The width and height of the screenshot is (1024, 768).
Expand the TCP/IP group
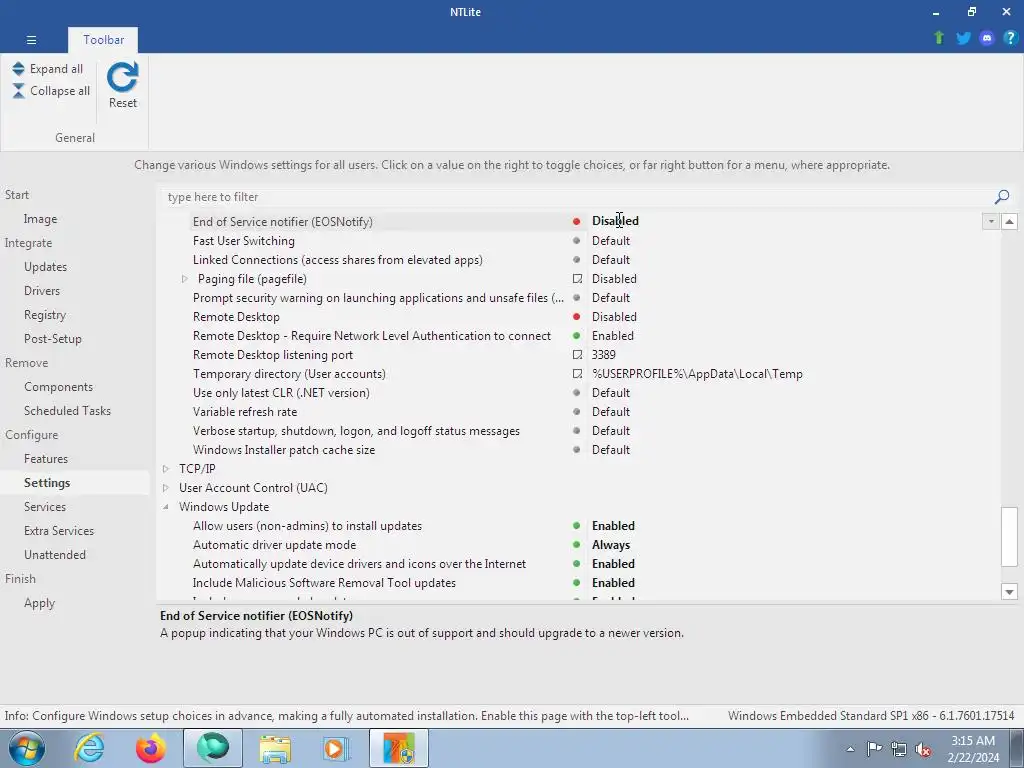pos(166,469)
